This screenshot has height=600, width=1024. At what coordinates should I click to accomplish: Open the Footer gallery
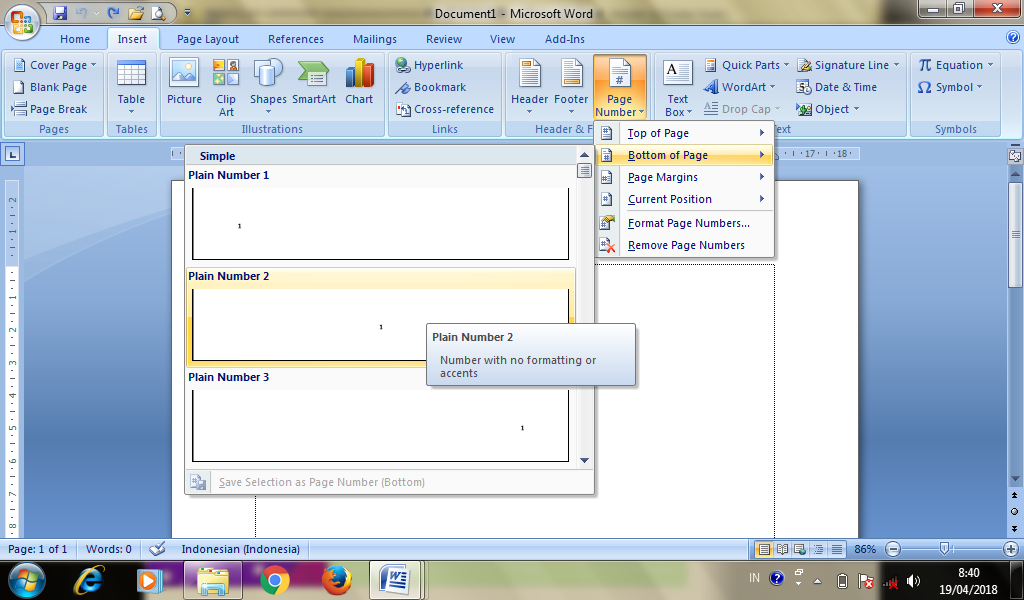[571, 87]
